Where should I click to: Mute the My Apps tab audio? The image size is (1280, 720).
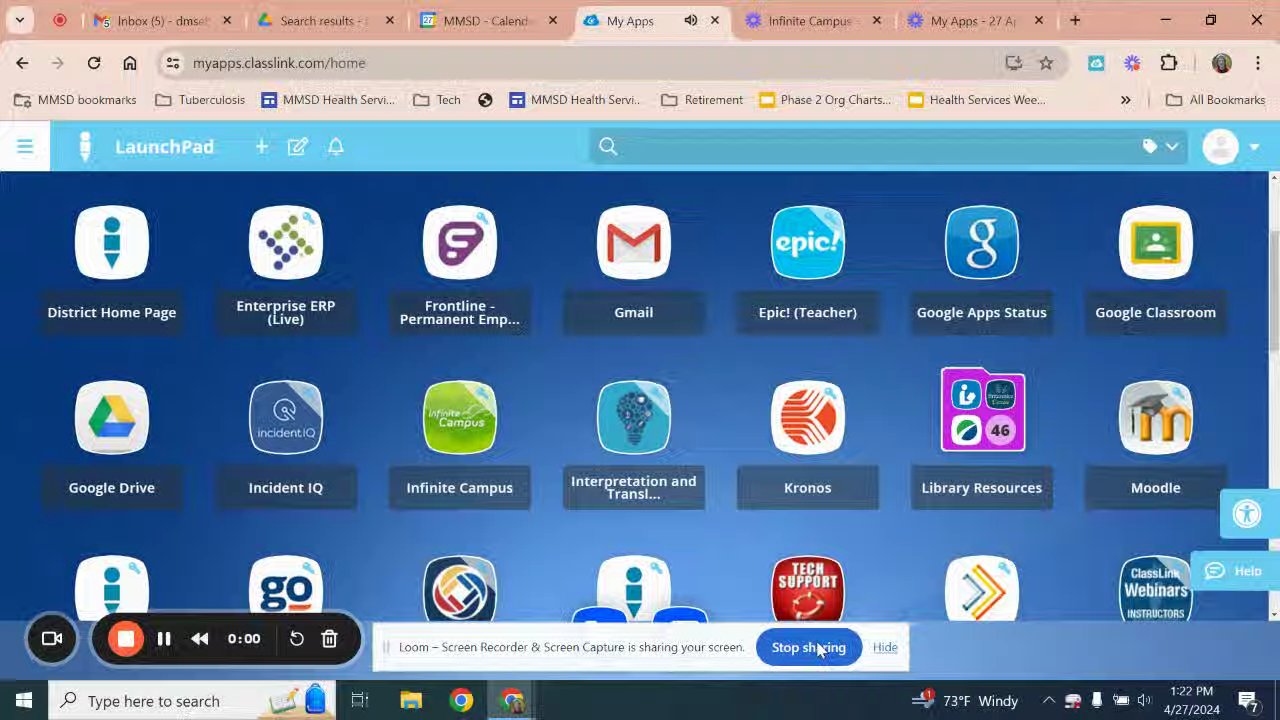pyautogui.click(x=690, y=20)
